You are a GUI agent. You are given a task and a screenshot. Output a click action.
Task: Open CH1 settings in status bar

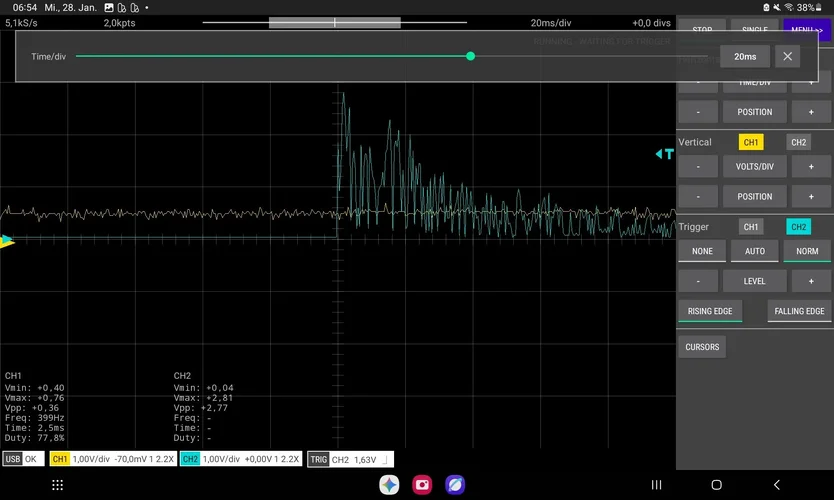point(113,459)
